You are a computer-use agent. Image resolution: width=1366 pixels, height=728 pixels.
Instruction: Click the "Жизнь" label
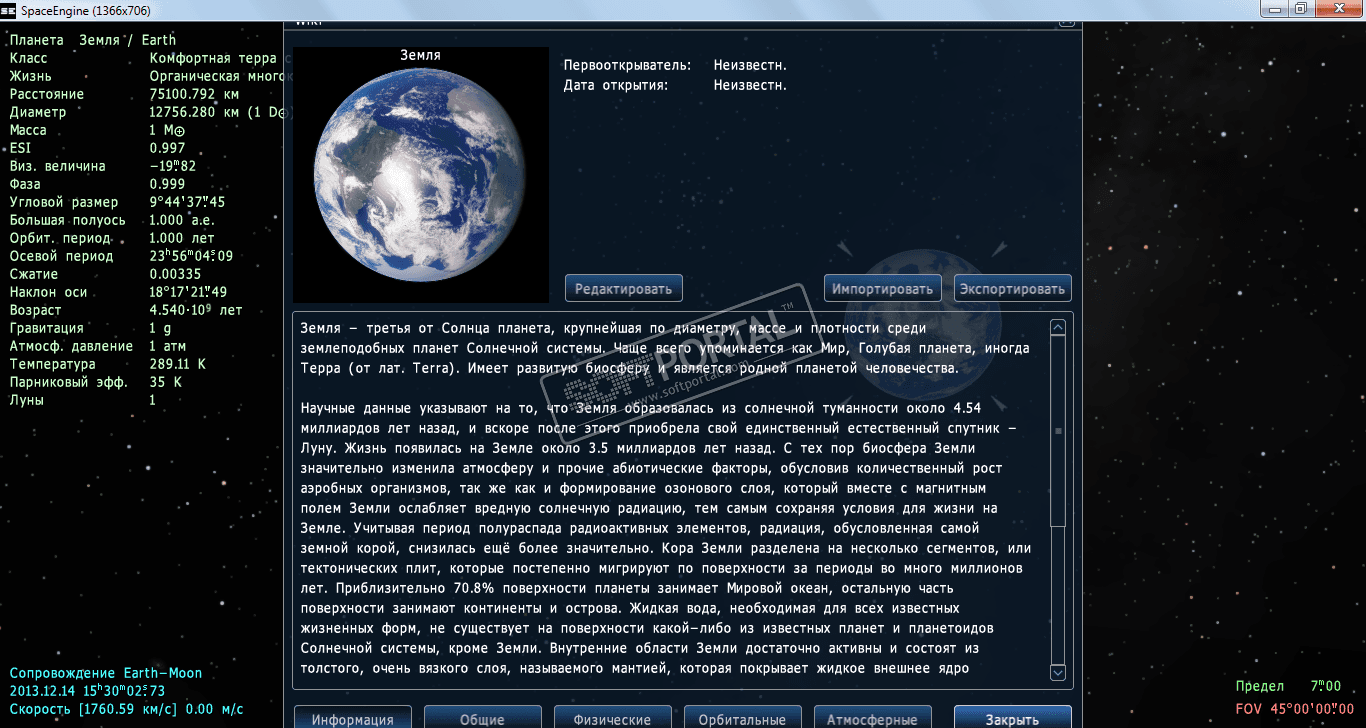pos(30,76)
